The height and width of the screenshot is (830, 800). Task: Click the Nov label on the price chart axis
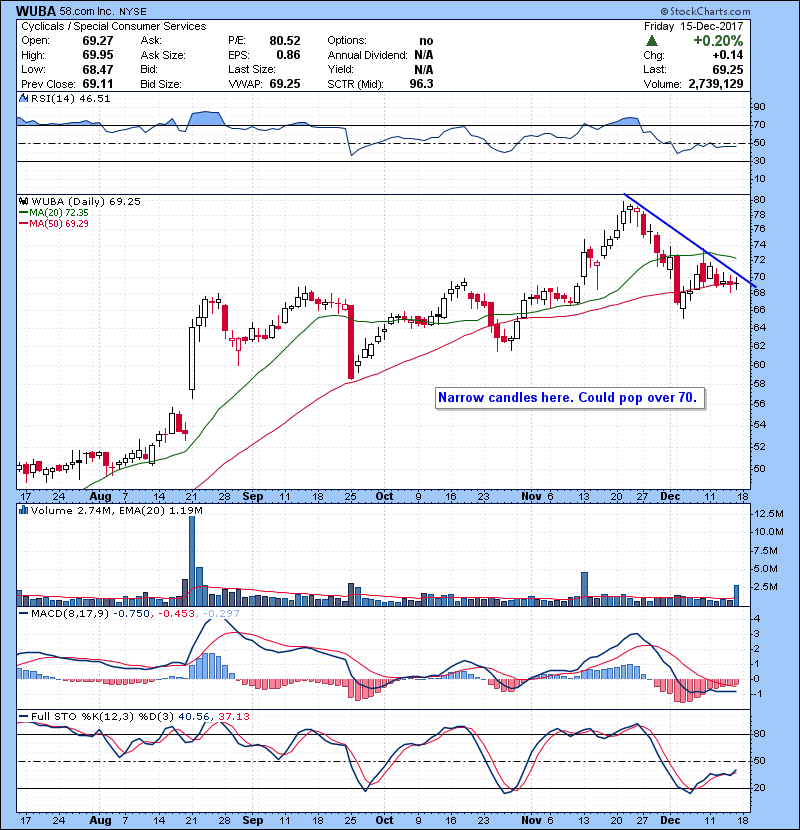(x=531, y=497)
